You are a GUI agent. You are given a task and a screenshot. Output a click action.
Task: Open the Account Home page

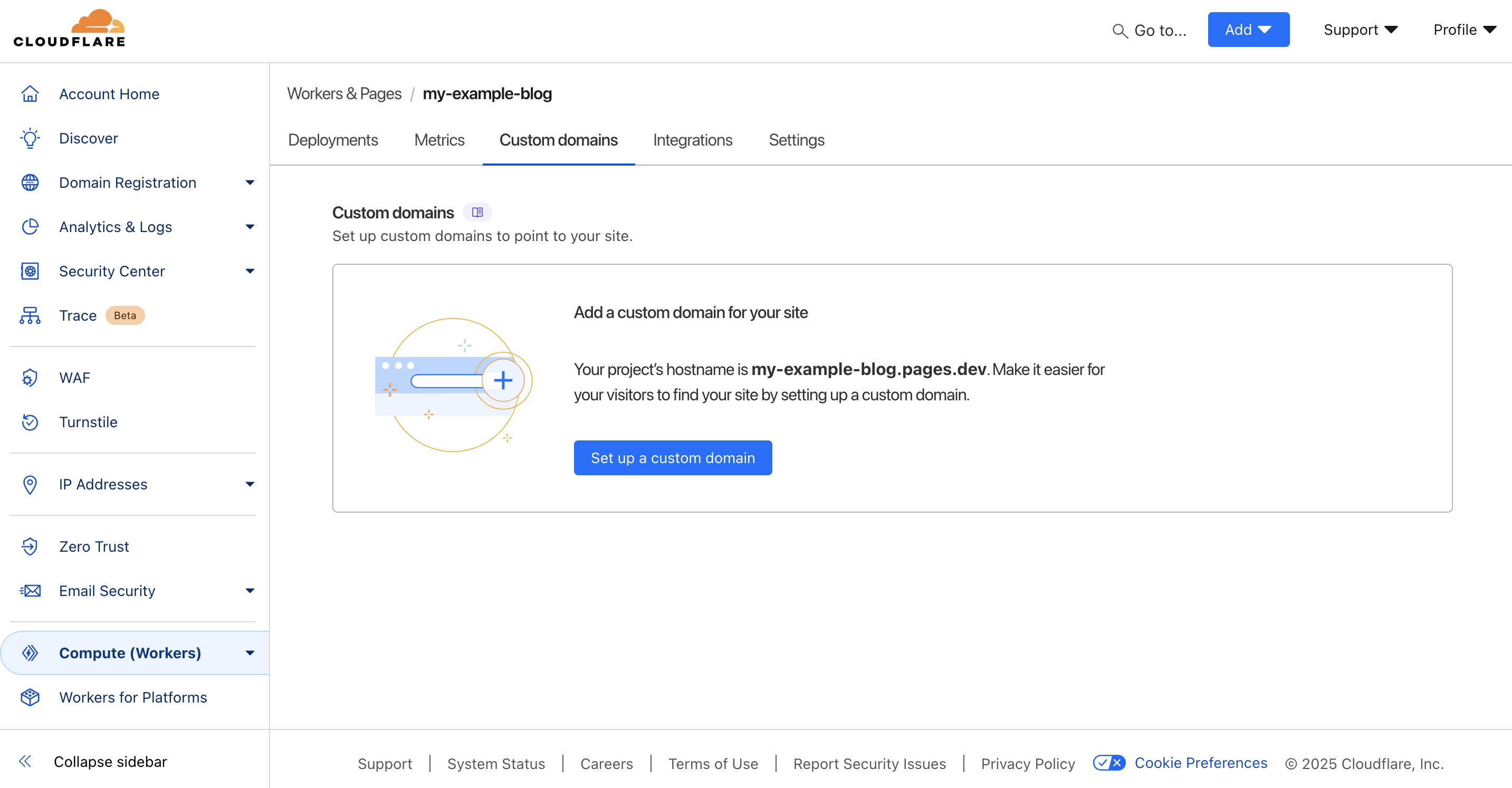coord(109,94)
